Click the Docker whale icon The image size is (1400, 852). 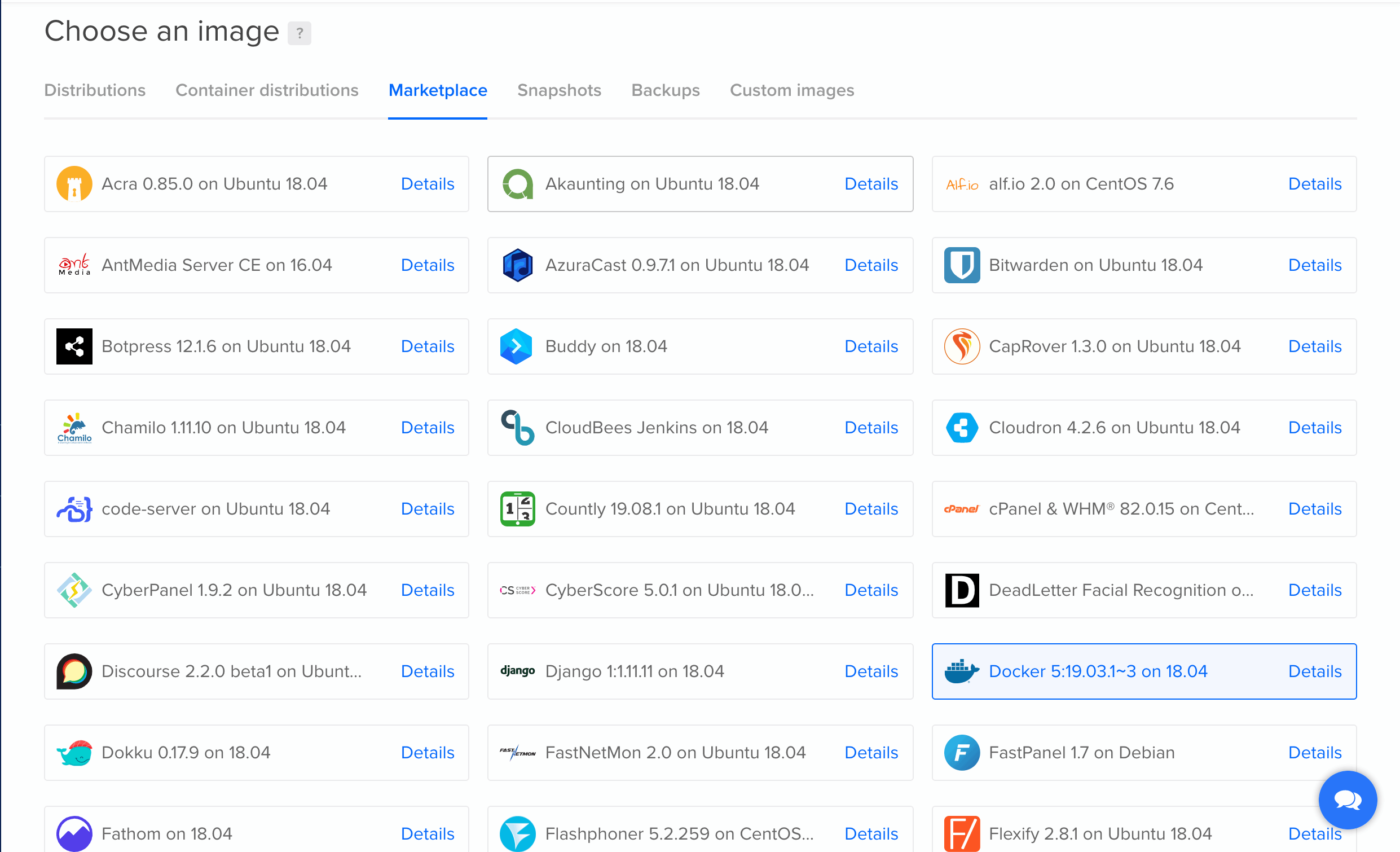click(x=961, y=671)
